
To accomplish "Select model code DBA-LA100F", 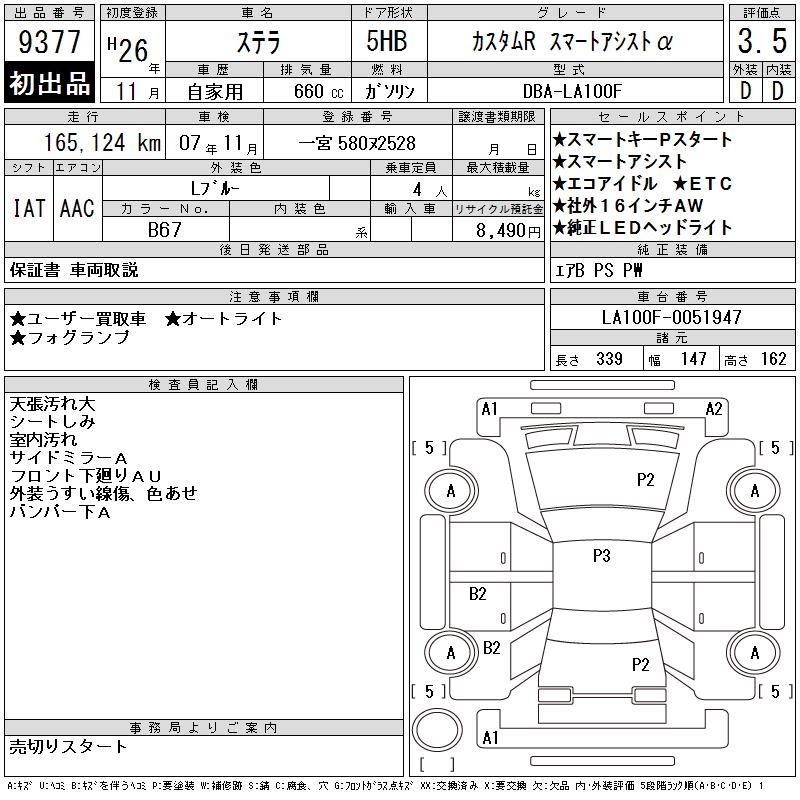I will (572, 91).
